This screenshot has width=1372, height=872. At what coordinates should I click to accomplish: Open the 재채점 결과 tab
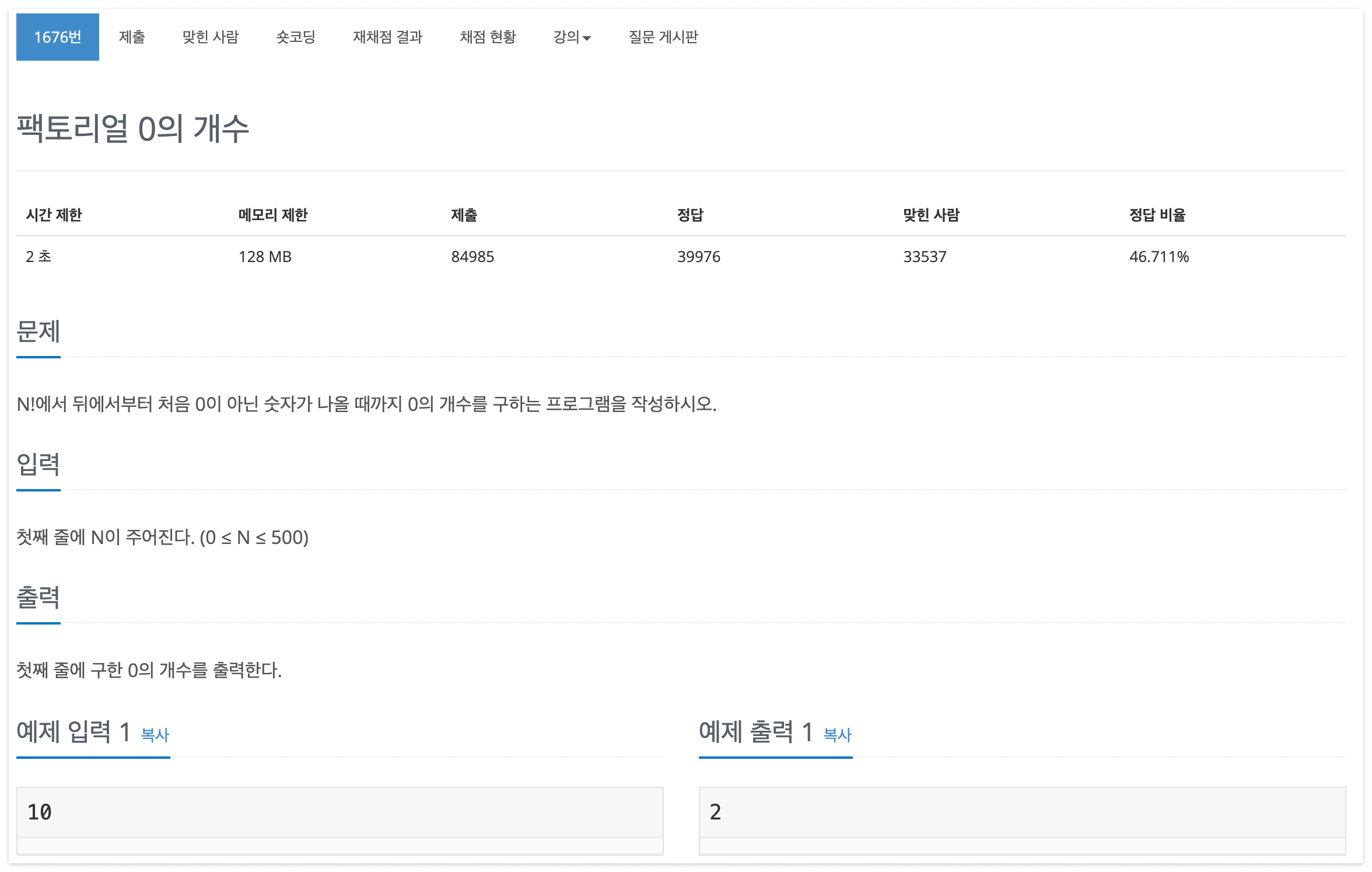pyautogui.click(x=387, y=37)
